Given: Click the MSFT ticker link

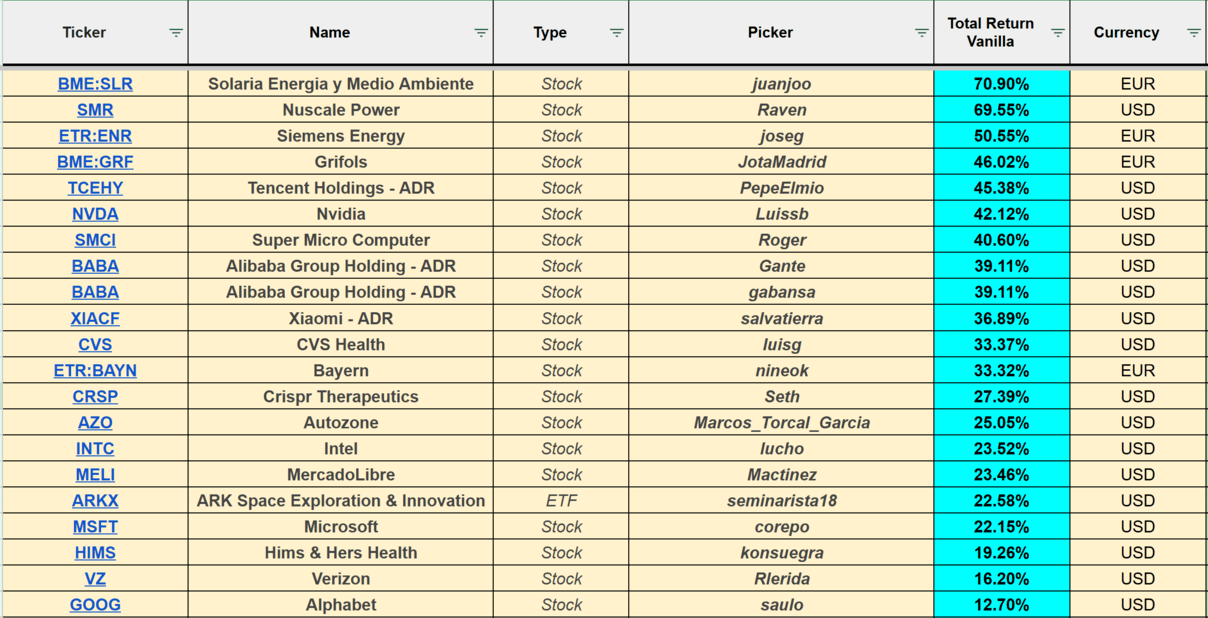Looking at the screenshot, I should tap(95, 527).
